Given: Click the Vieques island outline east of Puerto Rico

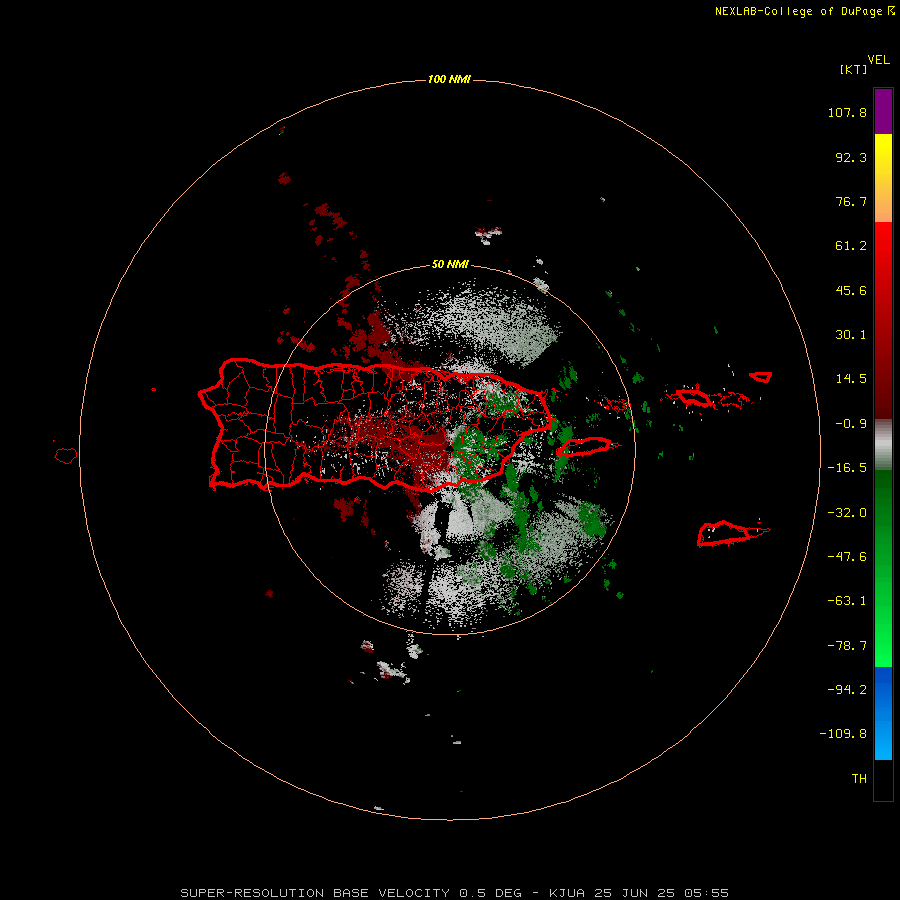Looking at the screenshot, I should (x=585, y=446).
